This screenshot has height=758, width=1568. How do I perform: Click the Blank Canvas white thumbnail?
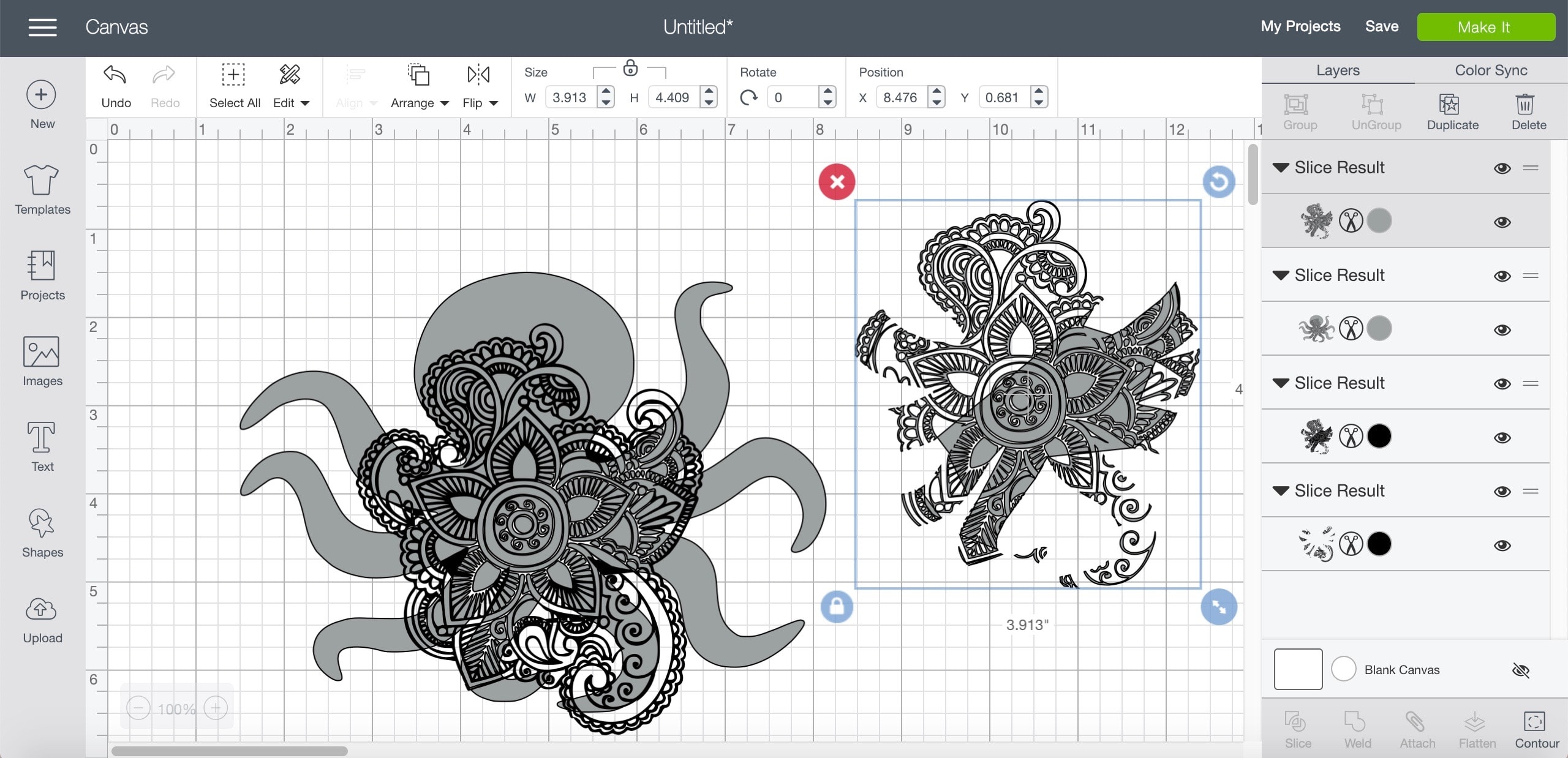1298,669
